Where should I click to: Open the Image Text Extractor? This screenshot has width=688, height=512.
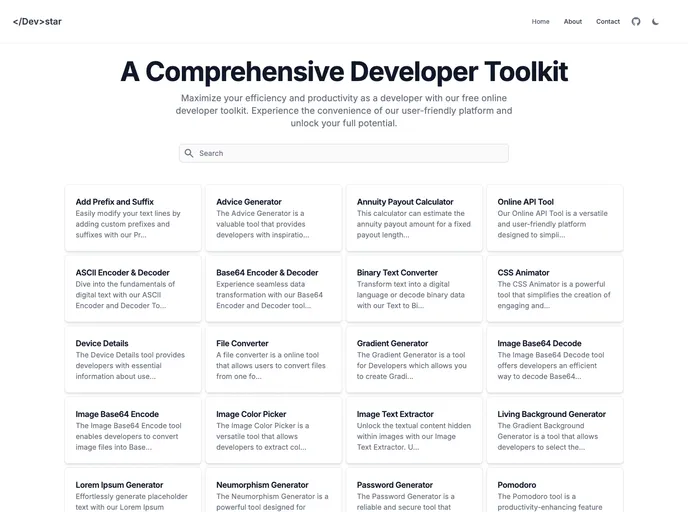point(414,430)
